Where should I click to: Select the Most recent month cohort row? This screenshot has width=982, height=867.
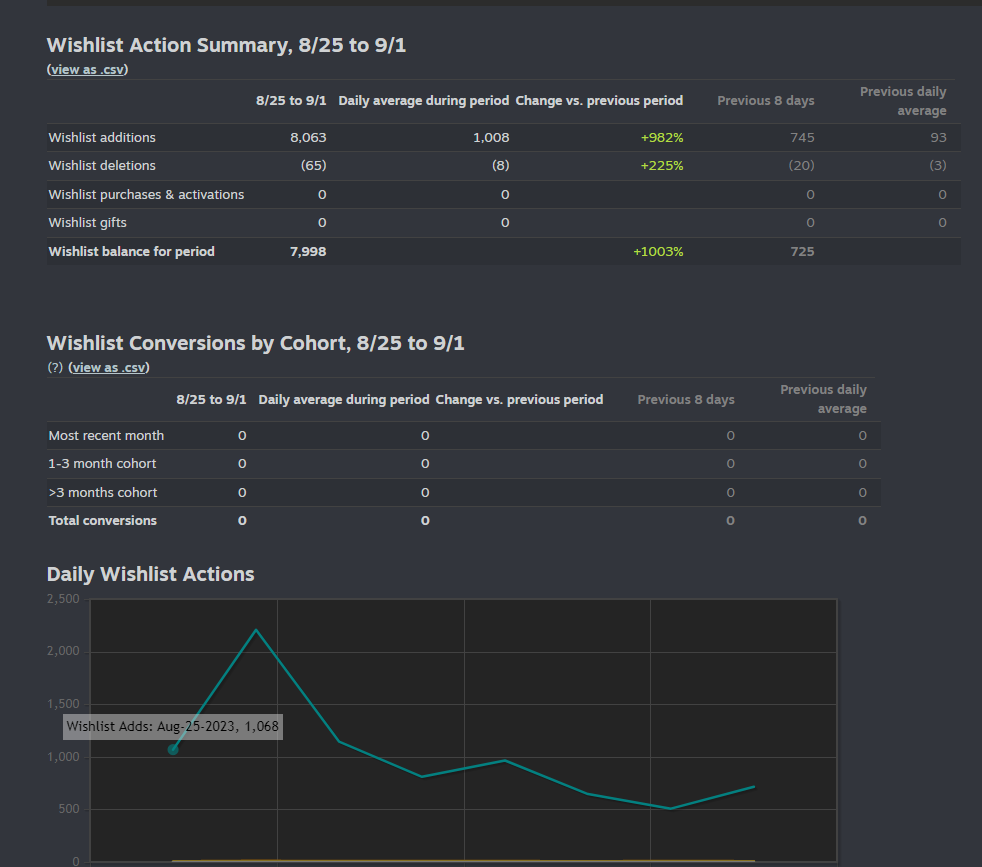104,435
